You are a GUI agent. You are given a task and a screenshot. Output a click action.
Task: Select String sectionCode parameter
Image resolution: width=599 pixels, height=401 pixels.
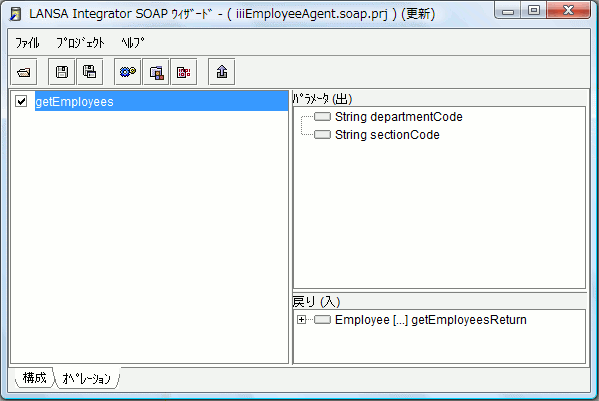[x=387, y=134]
